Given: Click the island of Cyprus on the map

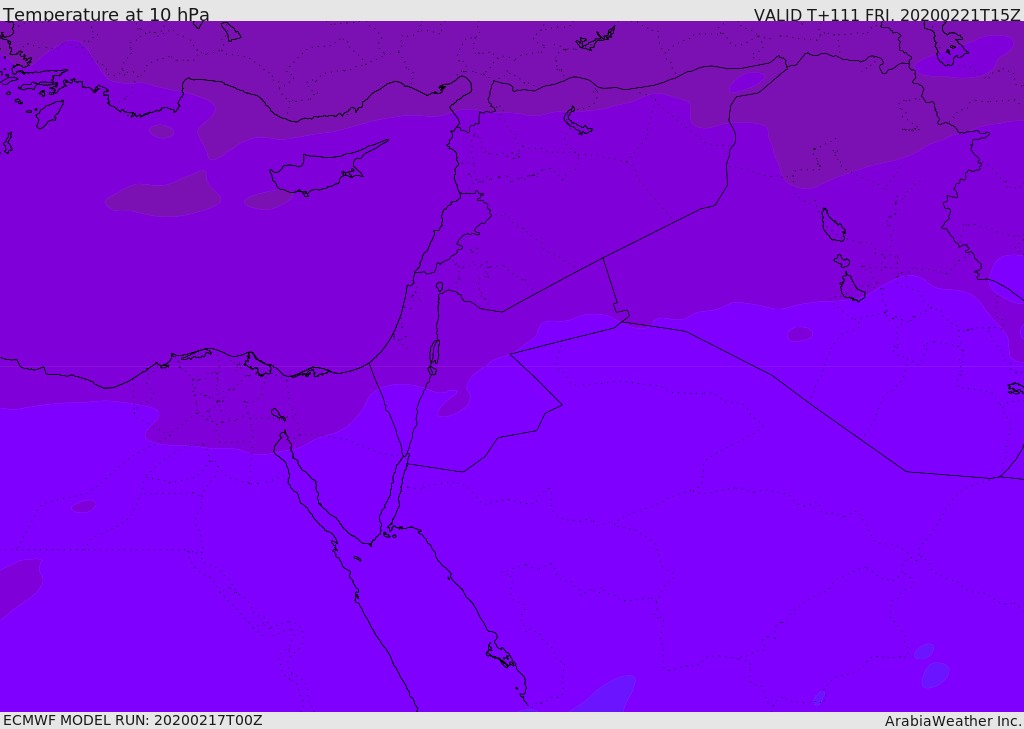Looking at the screenshot, I should tap(321, 171).
